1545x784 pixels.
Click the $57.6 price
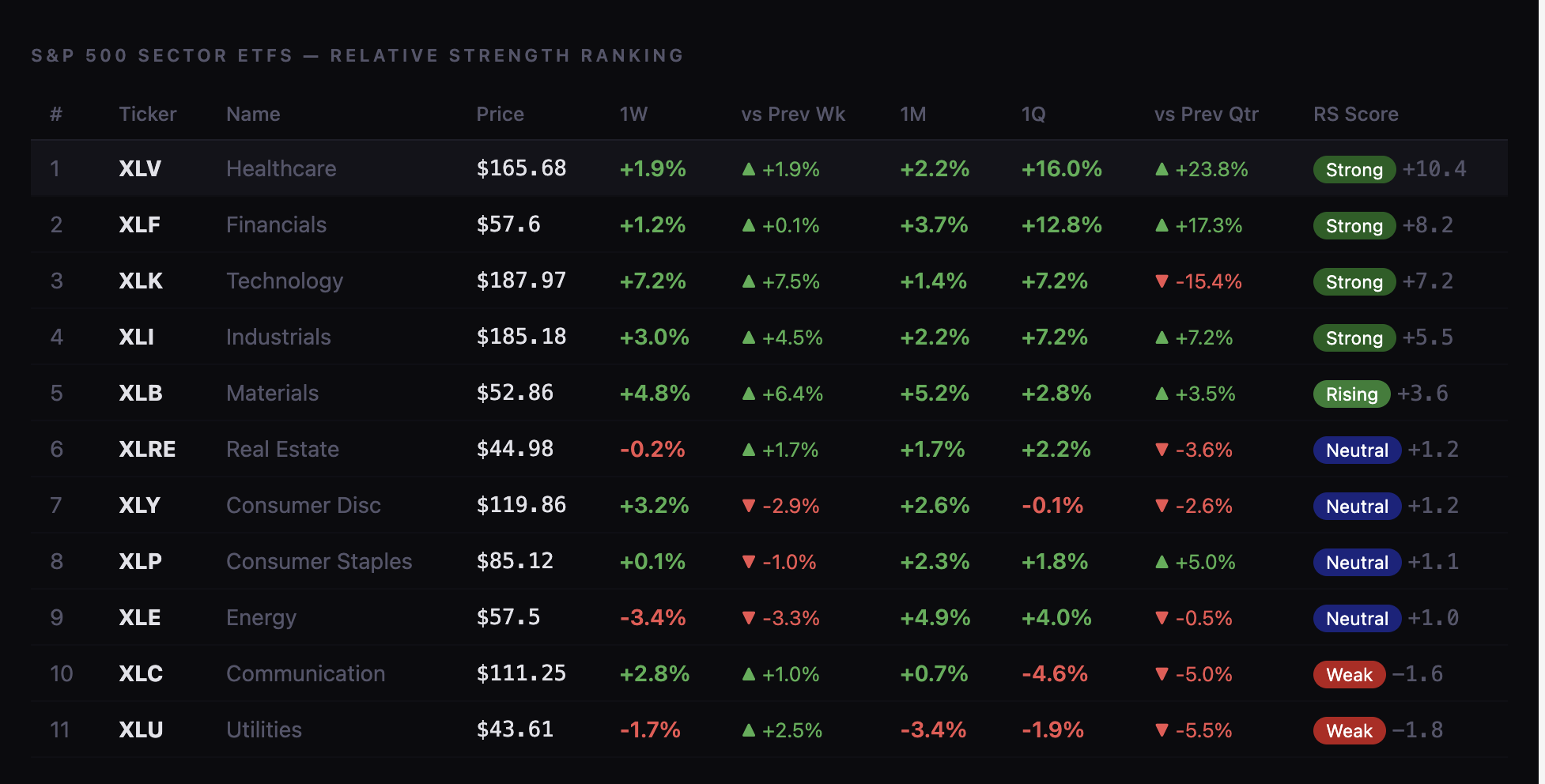[x=508, y=224]
